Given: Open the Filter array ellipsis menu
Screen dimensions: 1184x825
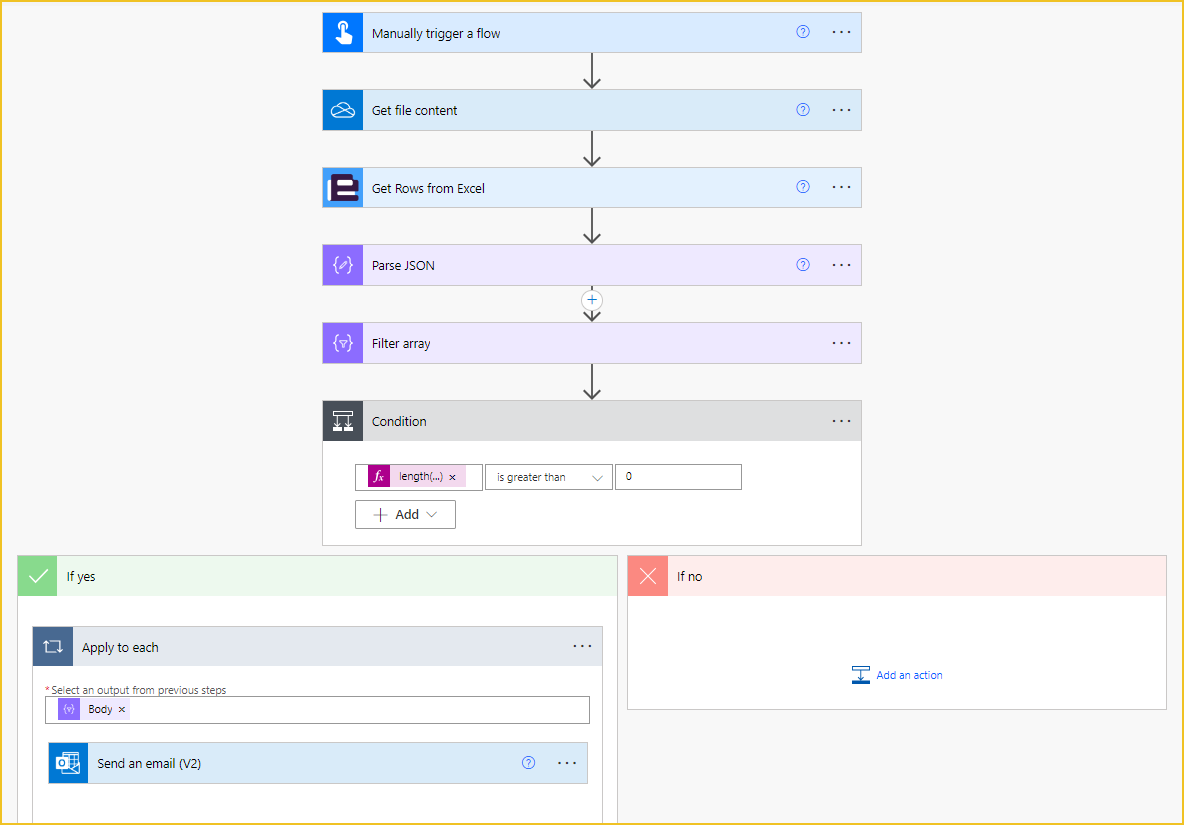Looking at the screenshot, I should [841, 343].
